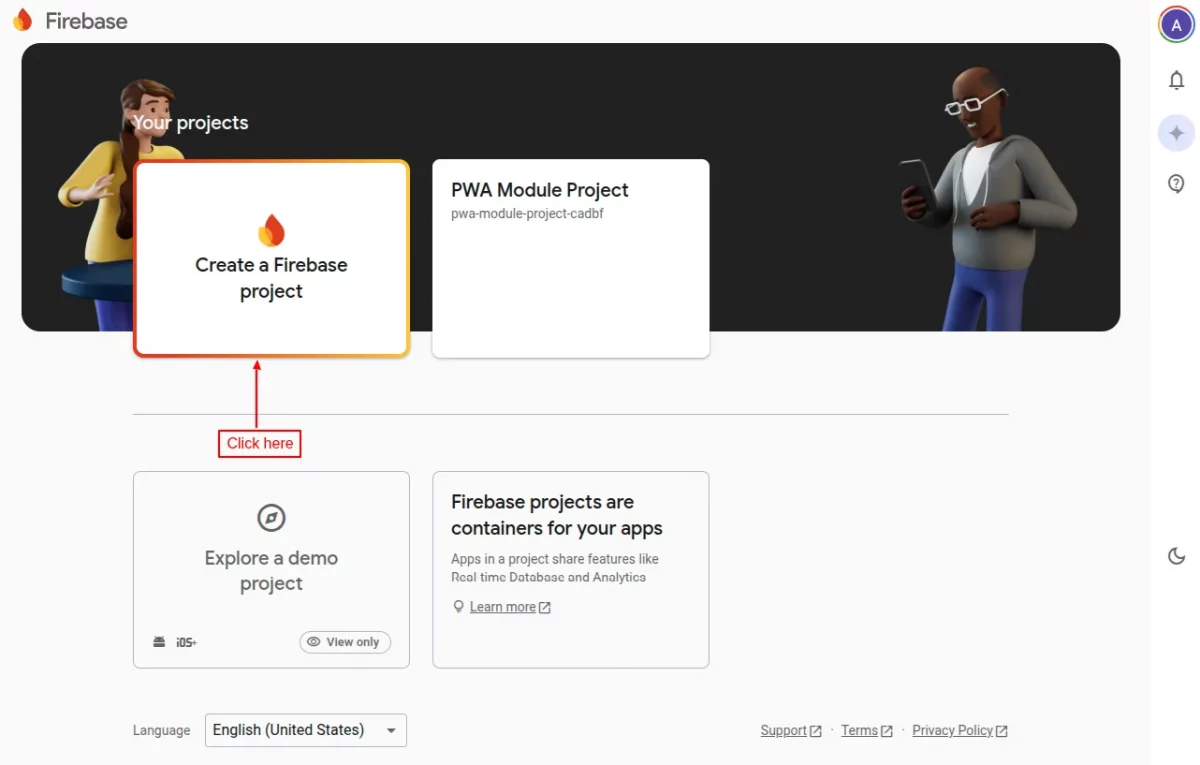Click the 'Your projects' heading
Viewport: 1200px width, 765px height.
point(191,123)
